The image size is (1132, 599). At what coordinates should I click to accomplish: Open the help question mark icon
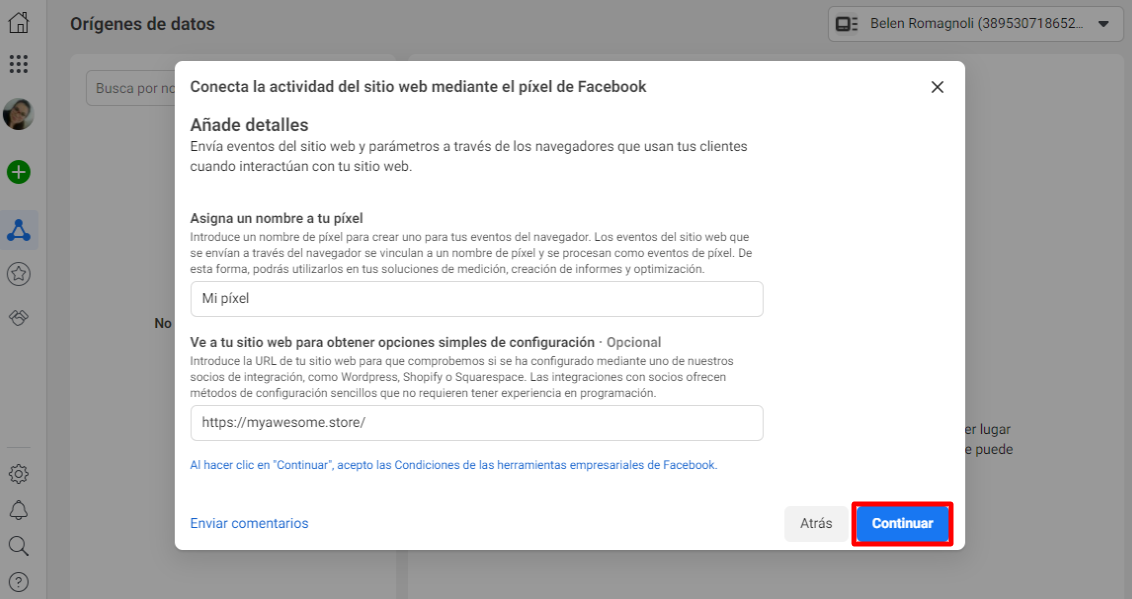point(19,582)
